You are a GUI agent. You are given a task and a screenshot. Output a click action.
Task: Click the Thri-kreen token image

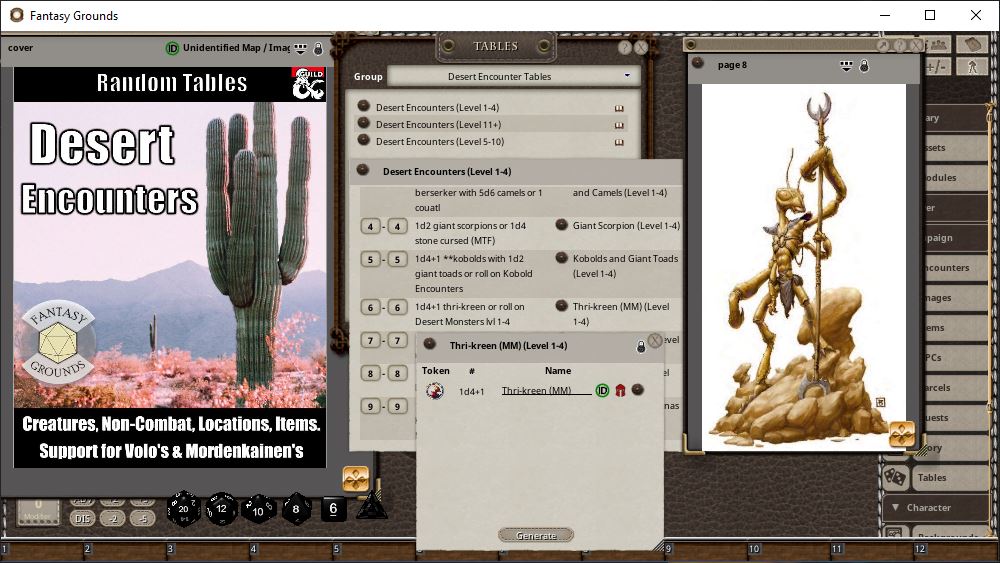coord(435,390)
